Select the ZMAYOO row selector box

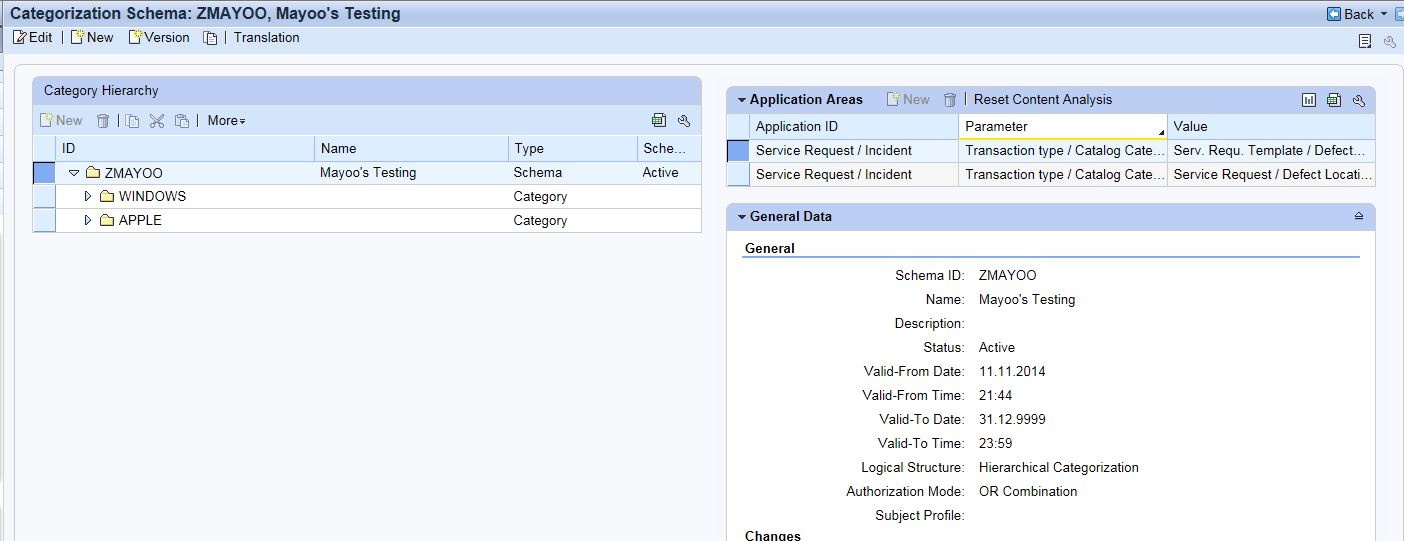click(44, 173)
